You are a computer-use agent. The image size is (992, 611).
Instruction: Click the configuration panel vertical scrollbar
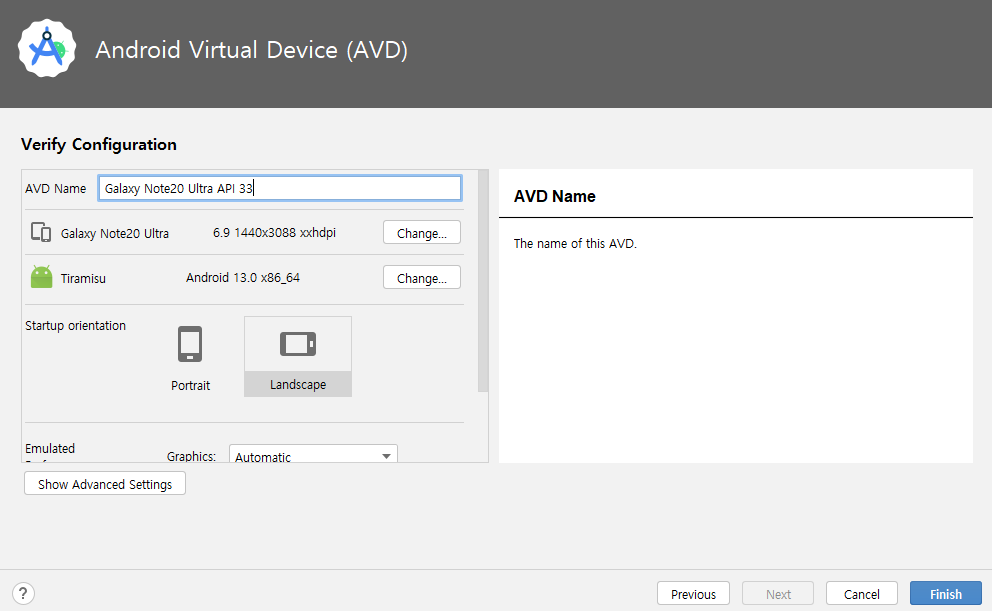point(483,281)
